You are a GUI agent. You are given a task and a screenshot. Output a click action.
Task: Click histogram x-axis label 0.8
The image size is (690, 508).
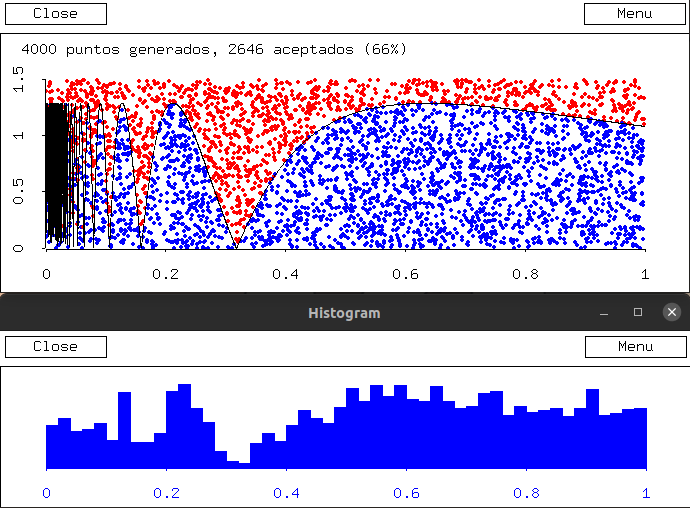coord(526,493)
